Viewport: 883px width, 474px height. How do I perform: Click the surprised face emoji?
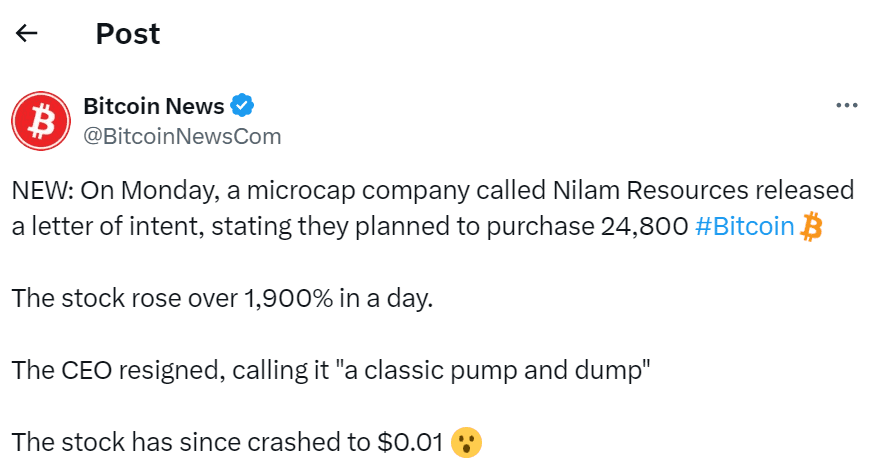(x=464, y=441)
